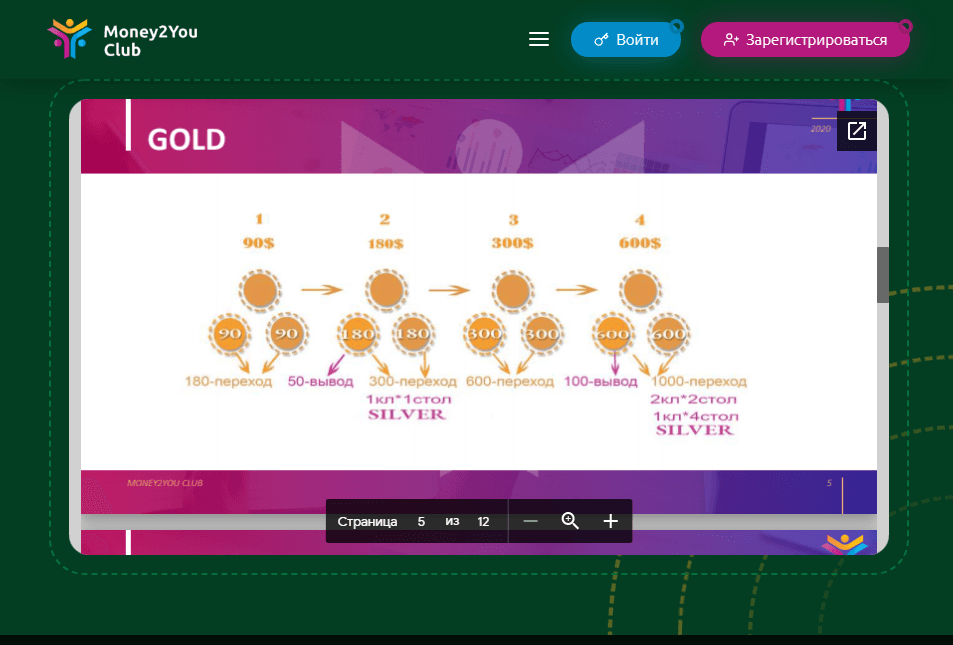
Task: Click the add-user icon beside Зарегистрироваться
Action: coord(731,40)
